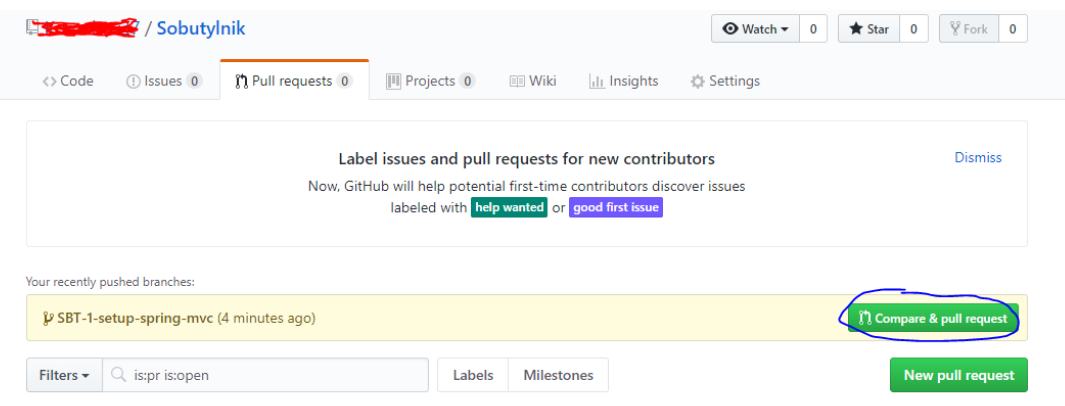1065x406 pixels.
Task: Click the Issues tab counter badge
Action: (x=194, y=81)
